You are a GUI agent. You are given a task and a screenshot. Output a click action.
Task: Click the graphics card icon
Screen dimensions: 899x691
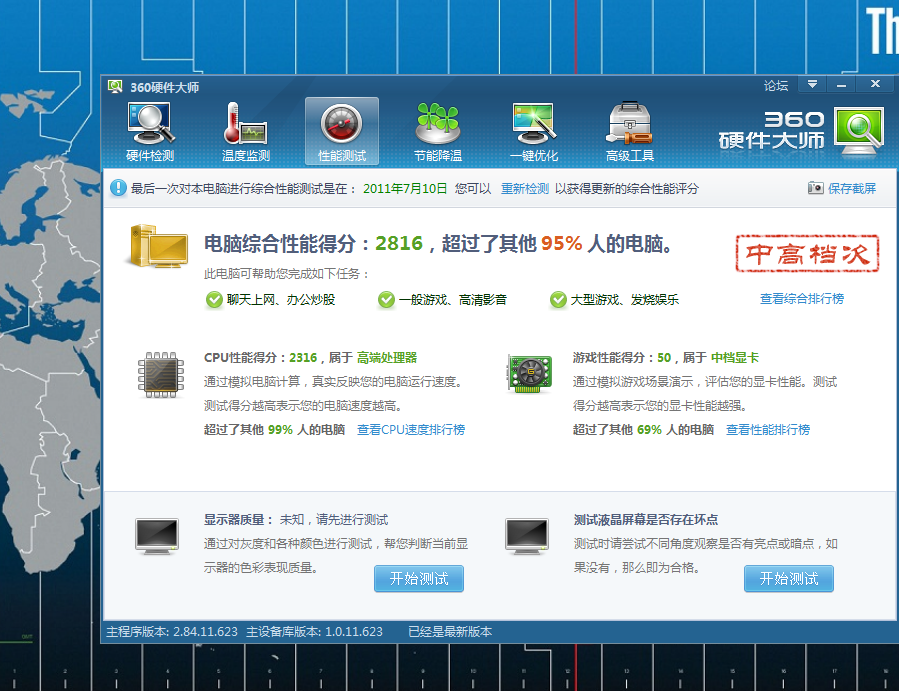point(530,373)
